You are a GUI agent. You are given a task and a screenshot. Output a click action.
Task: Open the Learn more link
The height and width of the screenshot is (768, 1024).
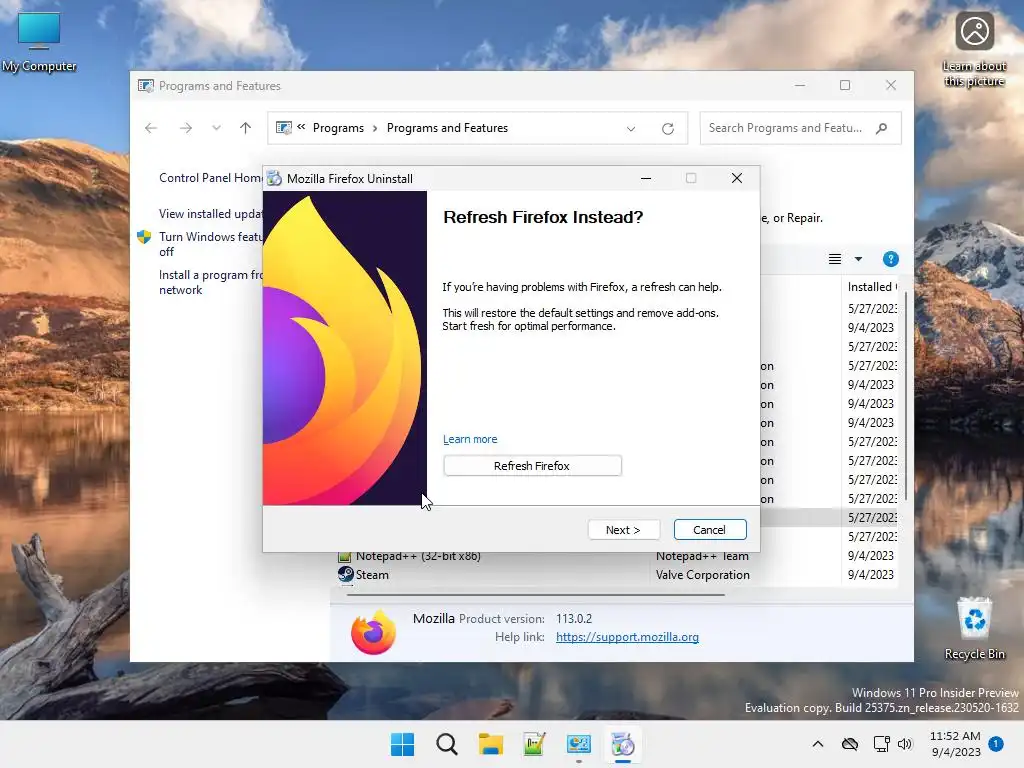[470, 439]
